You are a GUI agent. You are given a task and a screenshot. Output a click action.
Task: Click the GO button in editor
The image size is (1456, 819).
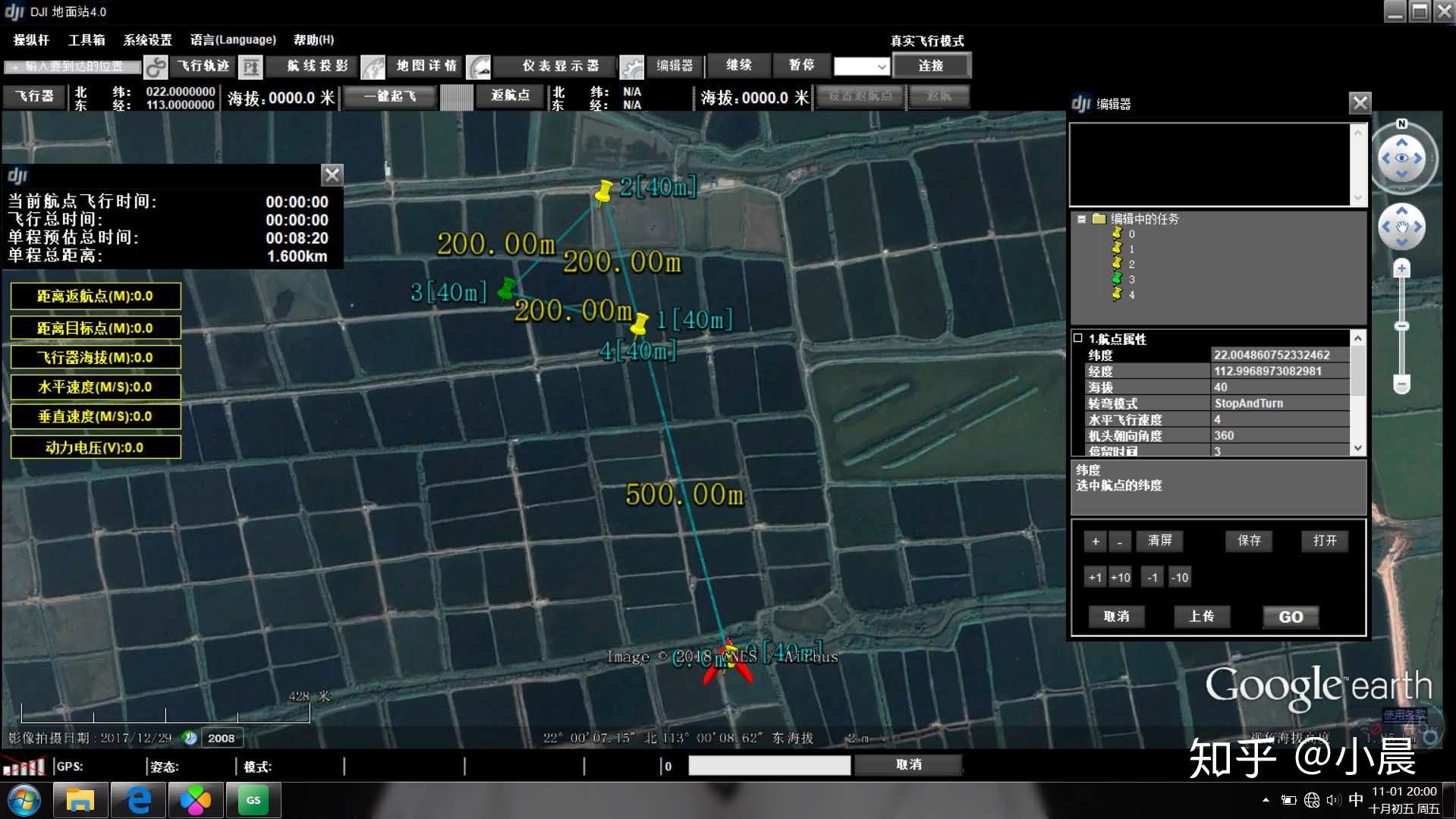1291,617
